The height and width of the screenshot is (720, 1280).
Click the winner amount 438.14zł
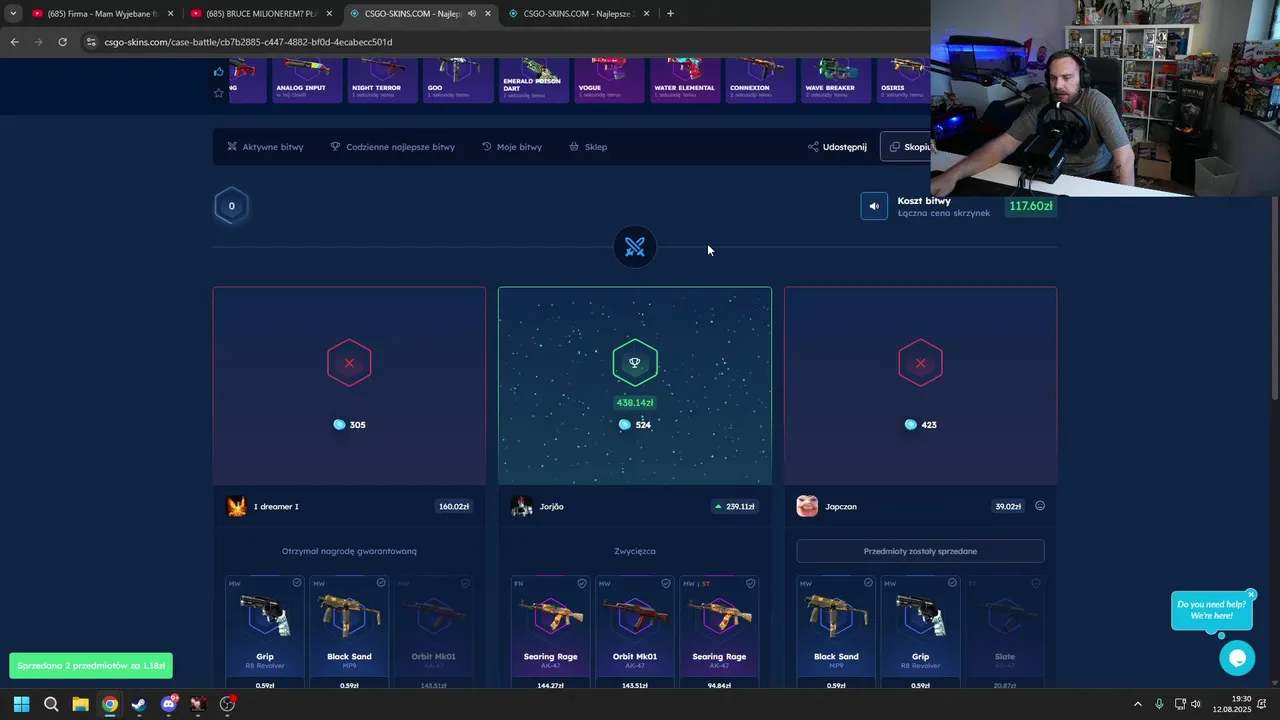click(635, 403)
